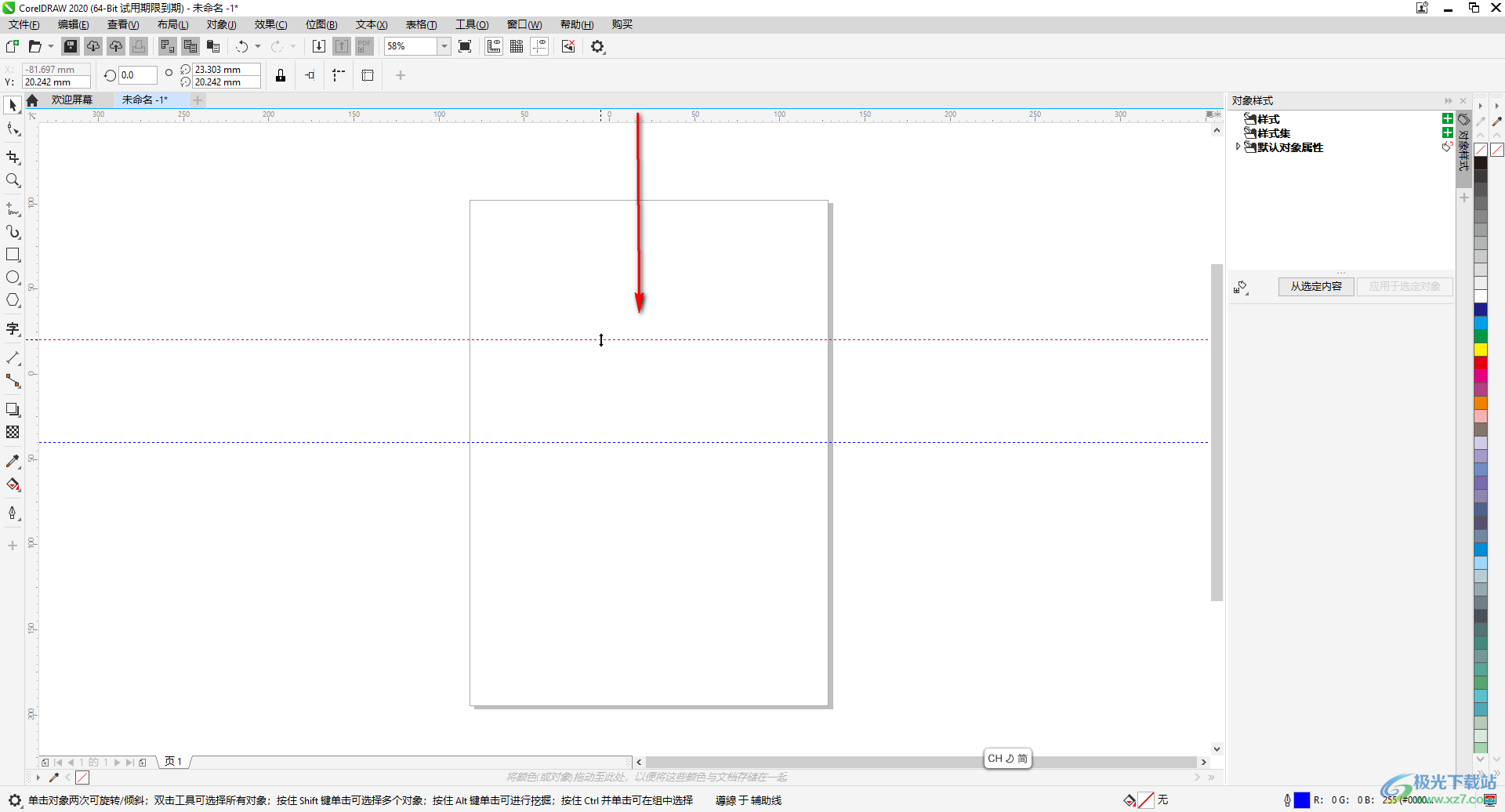The image size is (1505, 812).
Task: Open the zoom level dropdown
Action: click(444, 46)
